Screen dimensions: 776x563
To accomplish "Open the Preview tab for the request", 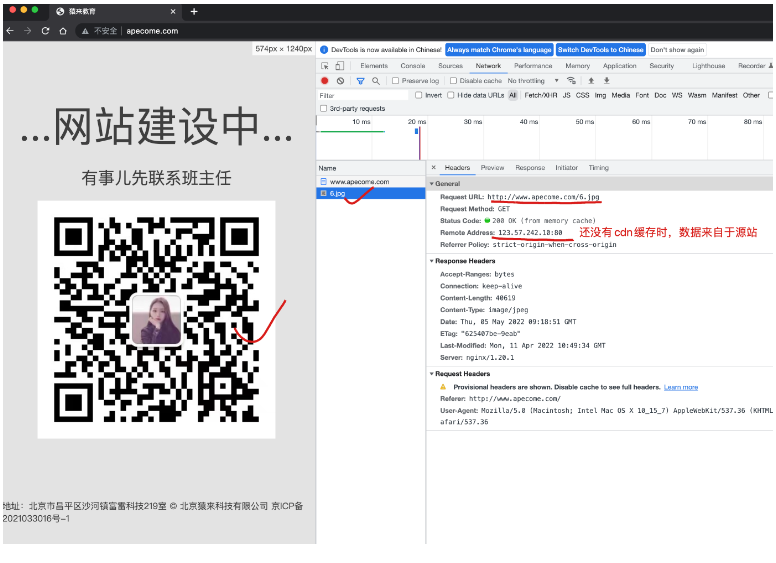I will [492, 168].
